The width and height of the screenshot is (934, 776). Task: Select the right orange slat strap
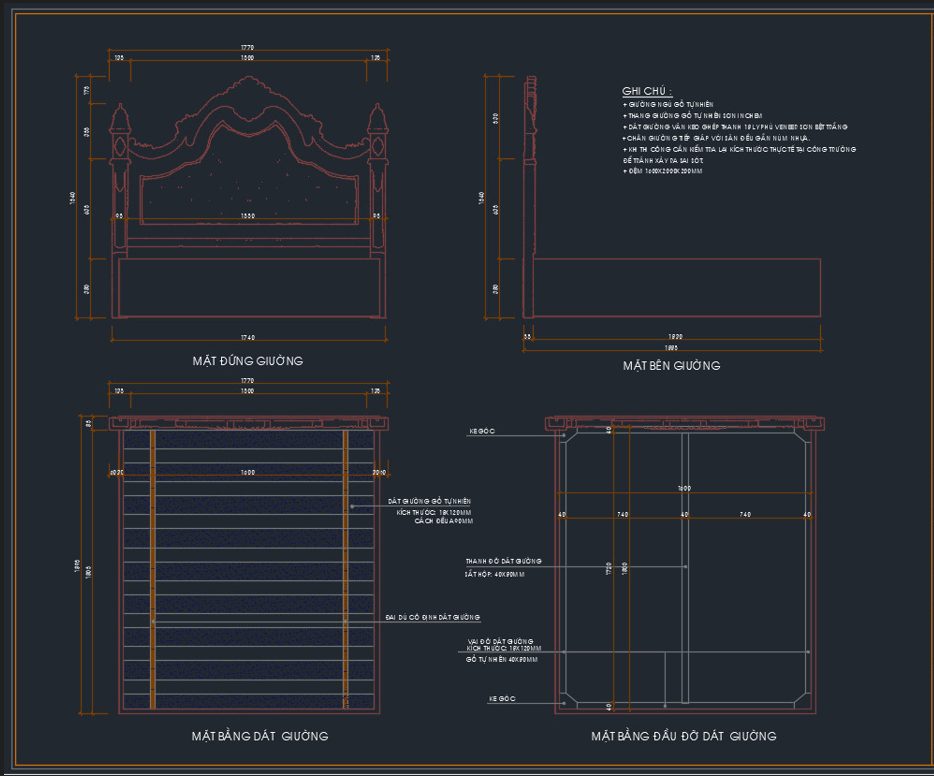coord(345,569)
